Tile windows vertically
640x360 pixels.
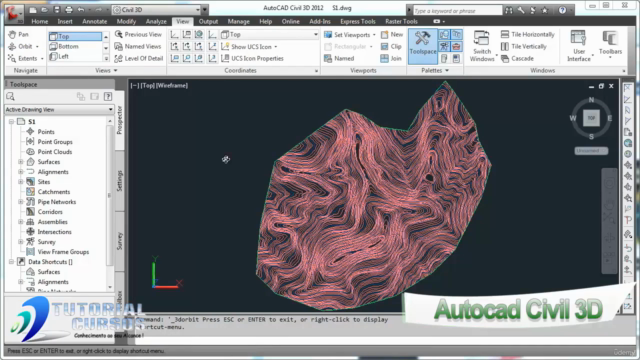click(x=523, y=47)
